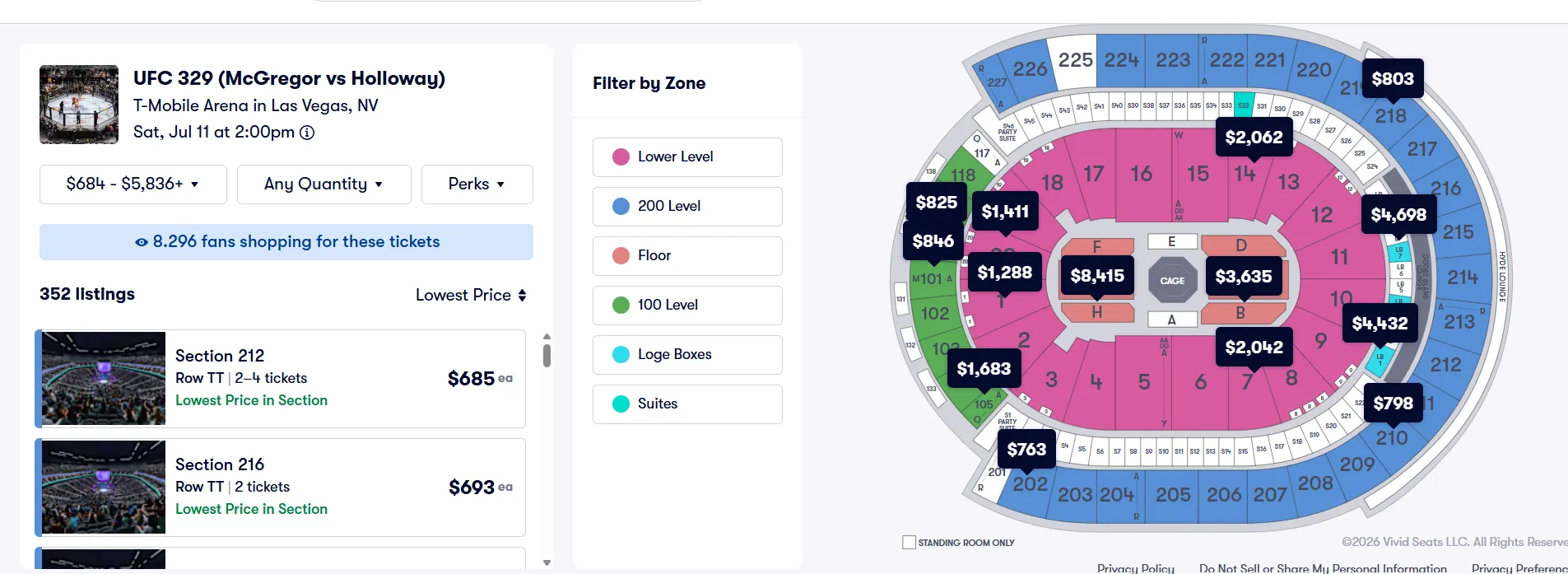The height and width of the screenshot is (574, 1568).
Task: Open the $684 - $5,836+ price range dropdown
Action: click(x=133, y=184)
